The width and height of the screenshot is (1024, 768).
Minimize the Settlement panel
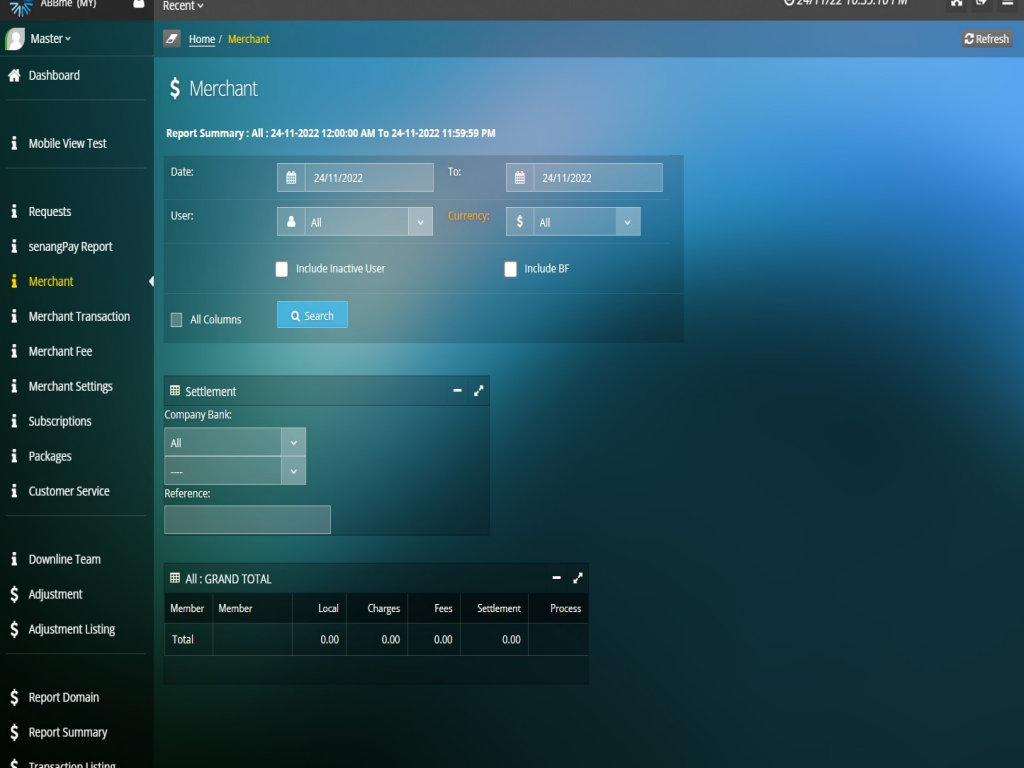[x=457, y=391]
